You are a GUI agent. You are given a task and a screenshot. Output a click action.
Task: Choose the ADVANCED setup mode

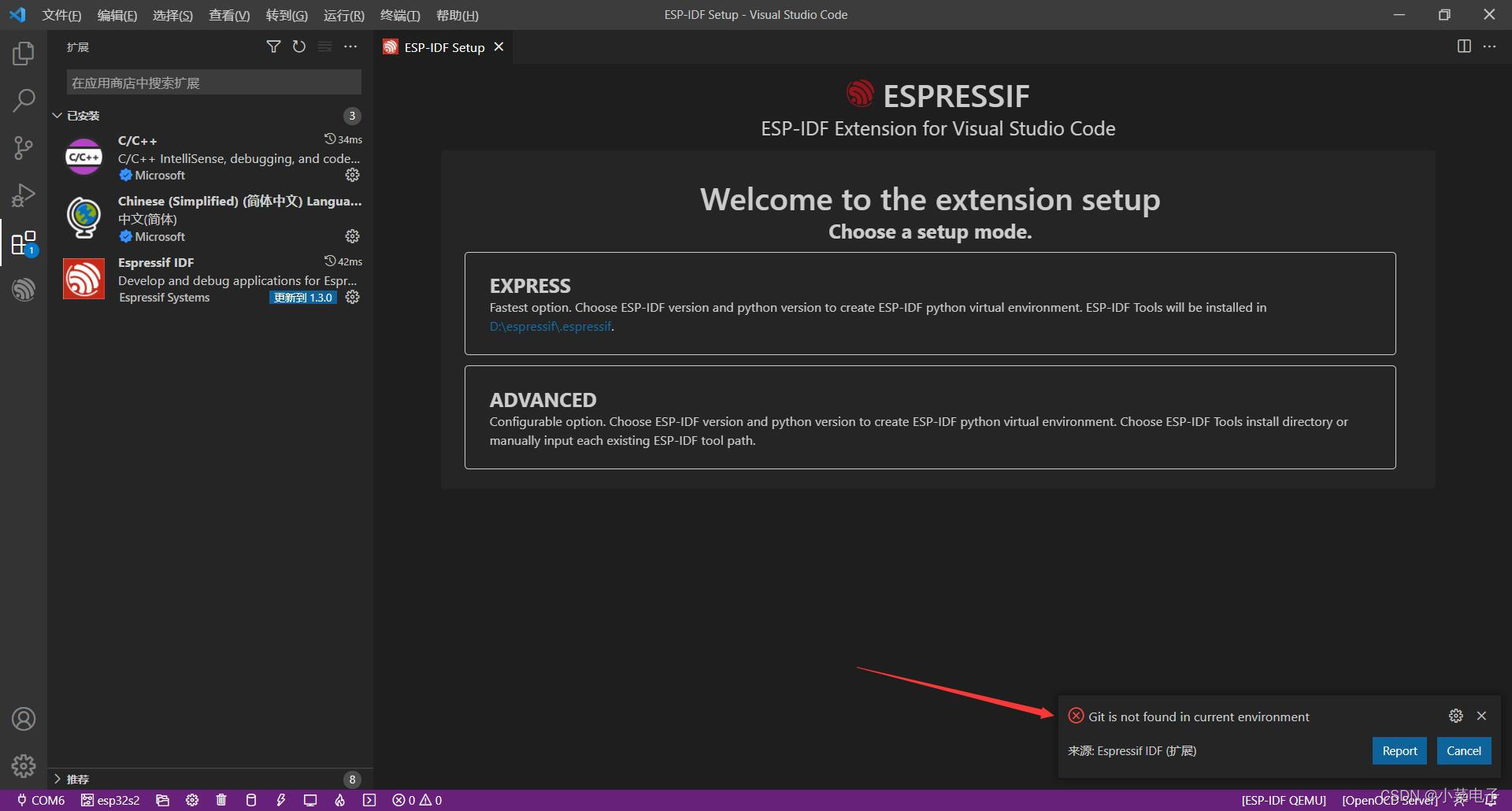click(930, 417)
